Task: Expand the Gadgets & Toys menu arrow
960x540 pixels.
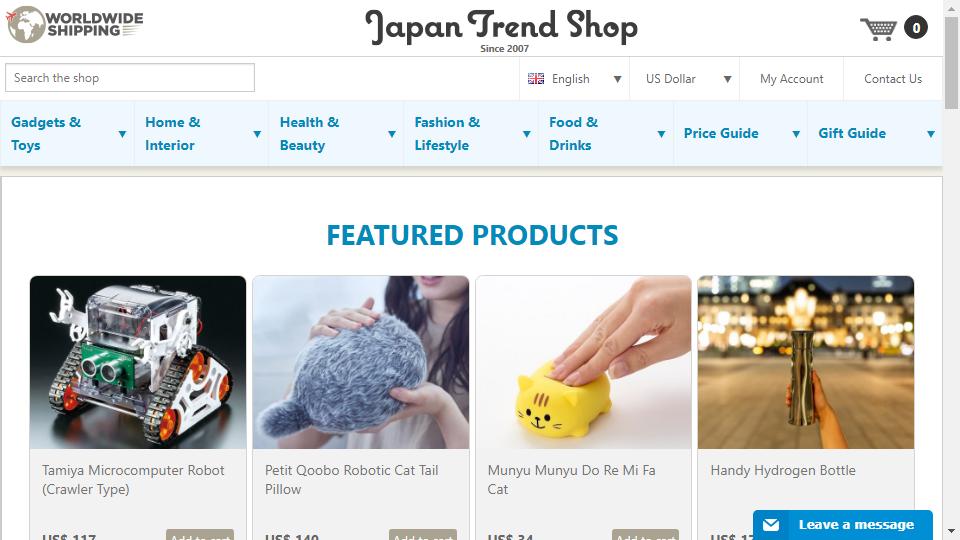Action: (122, 134)
